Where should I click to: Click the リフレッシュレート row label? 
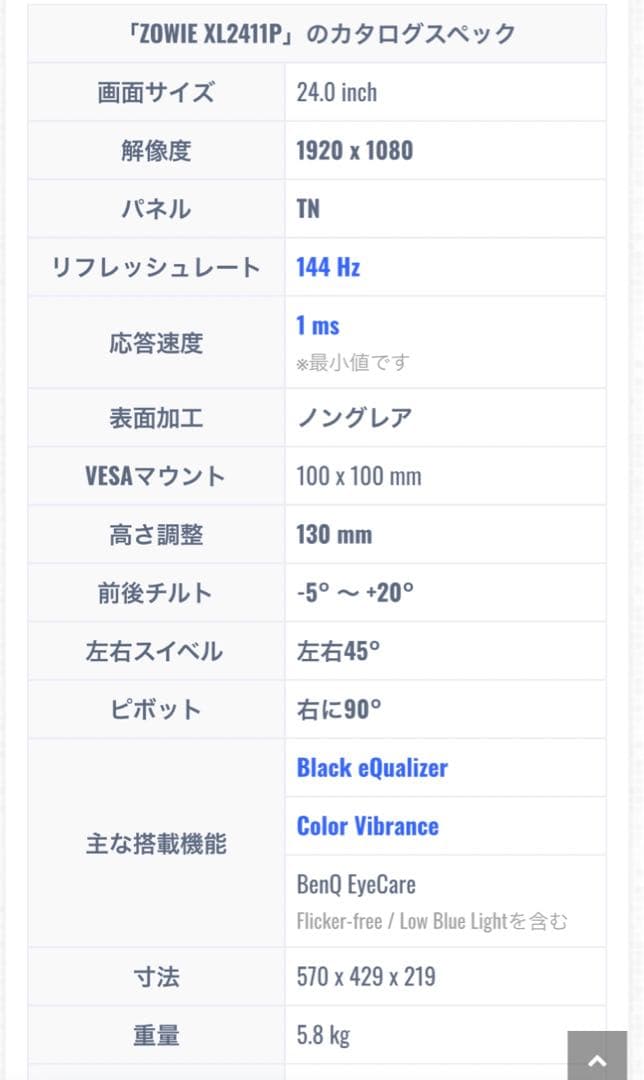(x=156, y=267)
